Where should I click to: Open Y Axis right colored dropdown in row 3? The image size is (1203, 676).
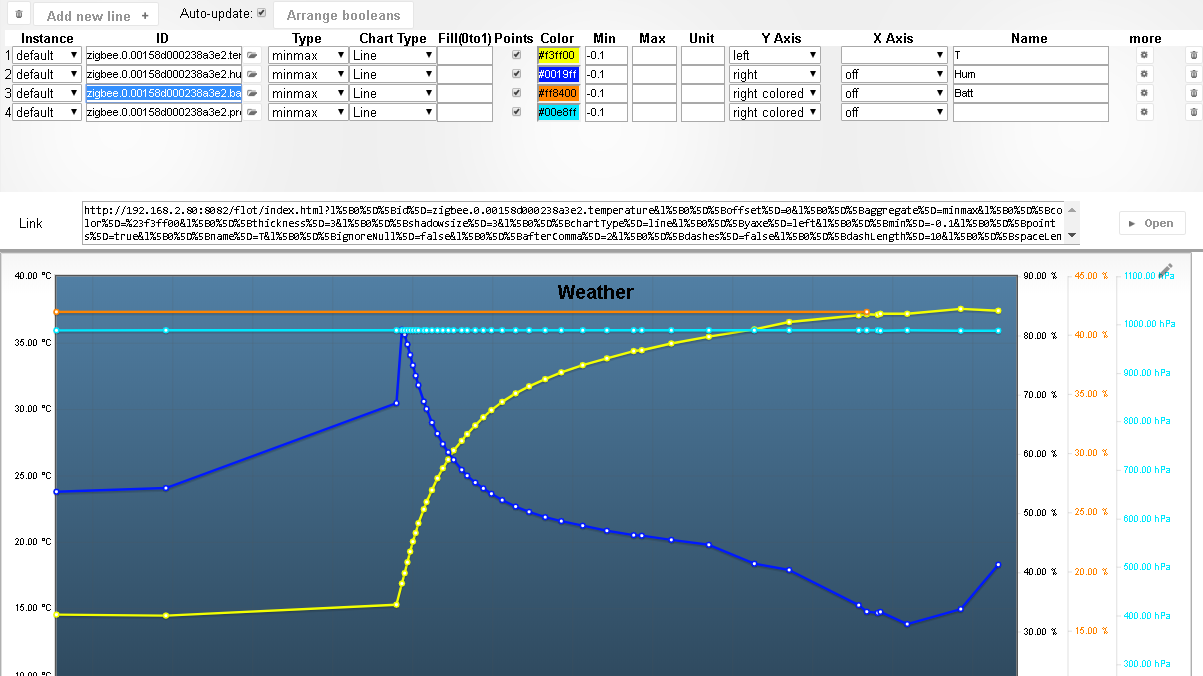pyautogui.click(x=775, y=93)
